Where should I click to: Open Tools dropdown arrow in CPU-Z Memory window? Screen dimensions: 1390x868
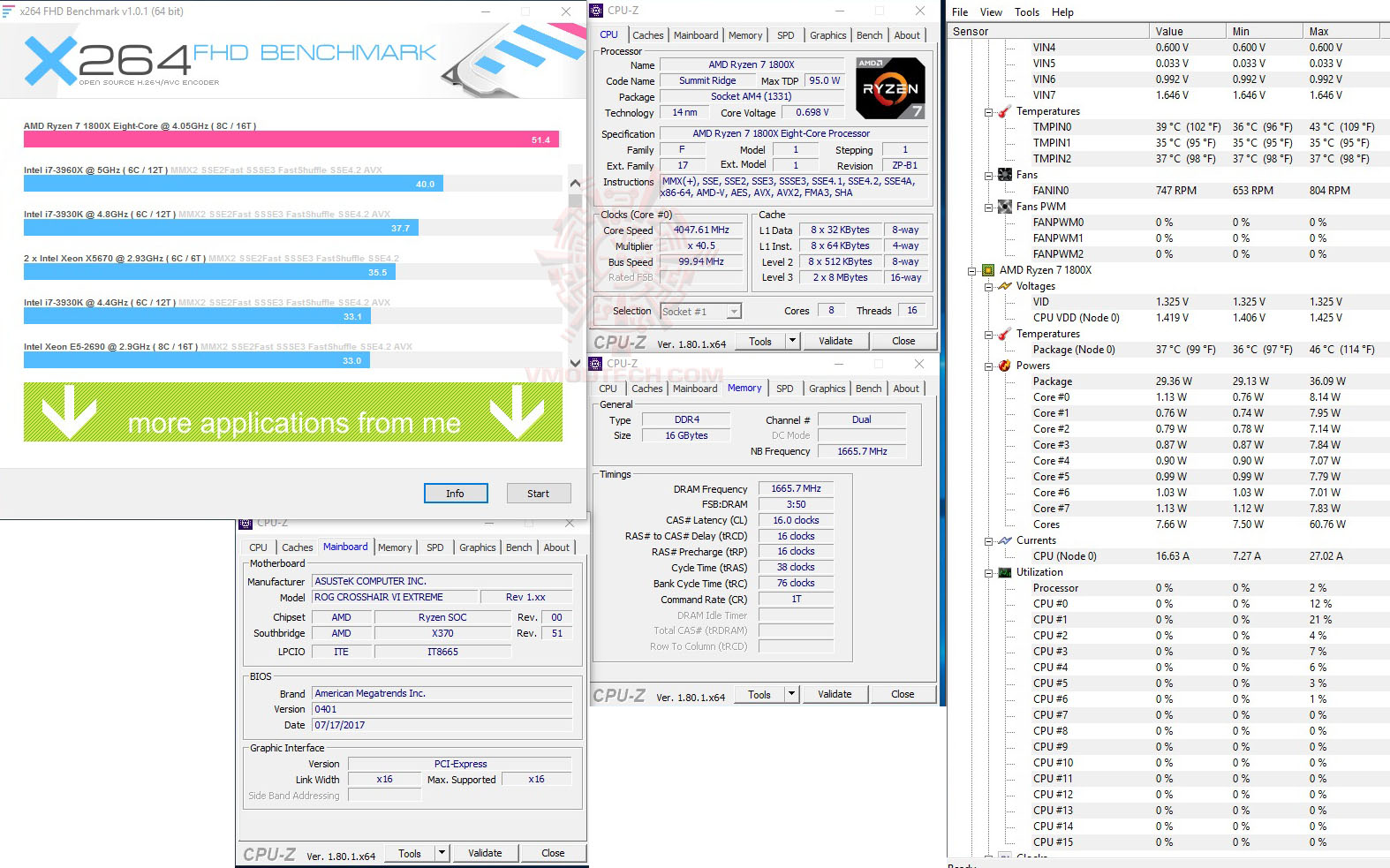coord(792,694)
